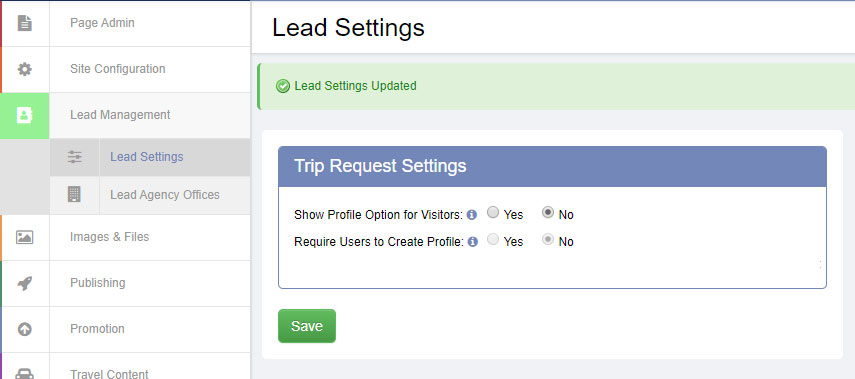This screenshot has width=855, height=379.
Task: Click the Publishing rocket icon
Action: click(x=25, y=283)
